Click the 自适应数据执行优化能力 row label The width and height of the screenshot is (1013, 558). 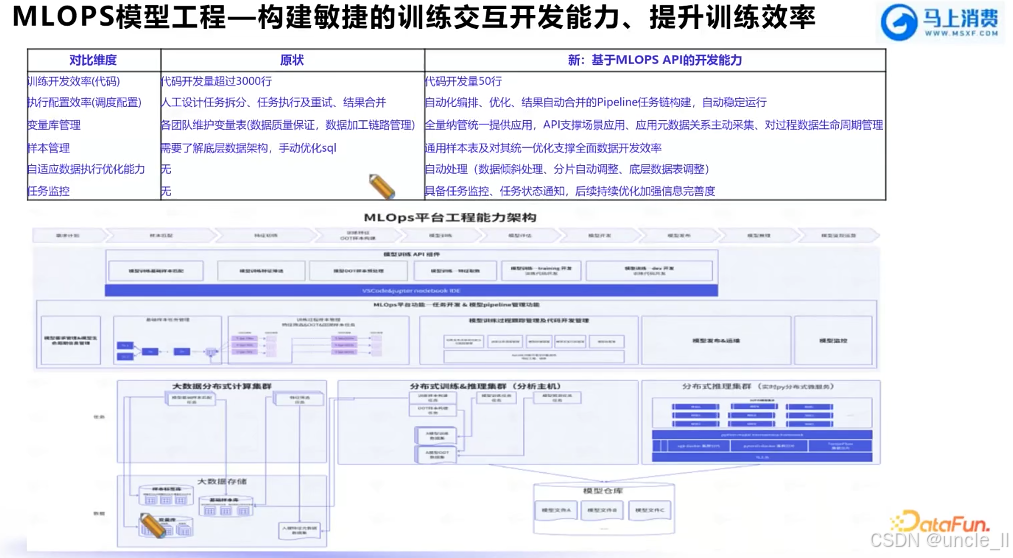tap(86, 169)
